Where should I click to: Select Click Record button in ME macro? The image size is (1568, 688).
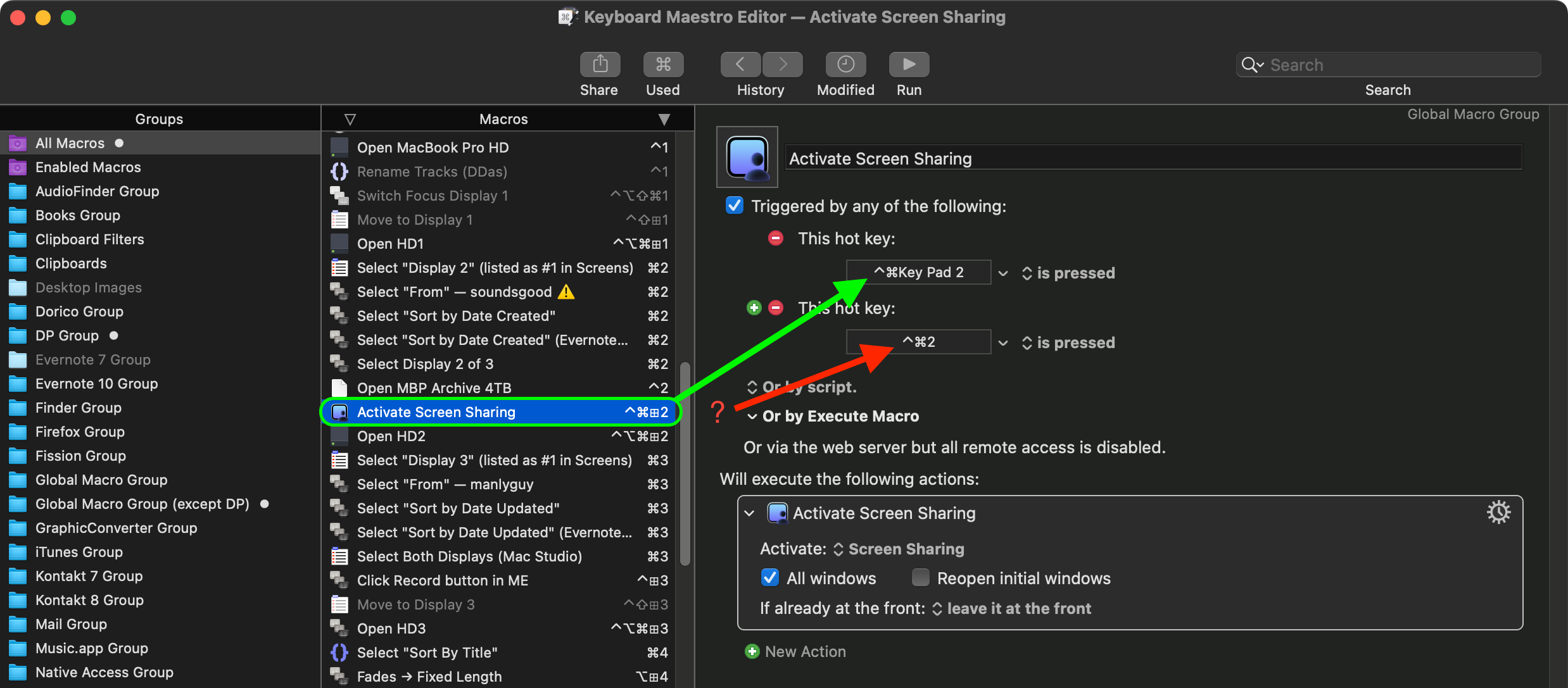(x=500, y=580)
